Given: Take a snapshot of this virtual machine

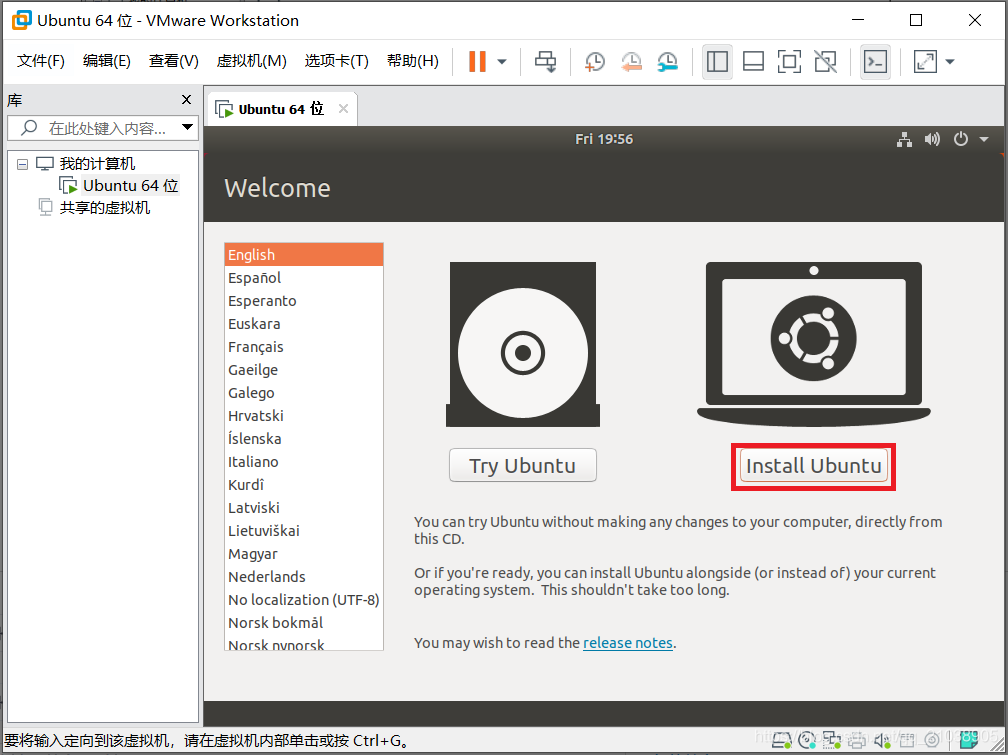Looking at the screenshot, I should click(595, 62).
